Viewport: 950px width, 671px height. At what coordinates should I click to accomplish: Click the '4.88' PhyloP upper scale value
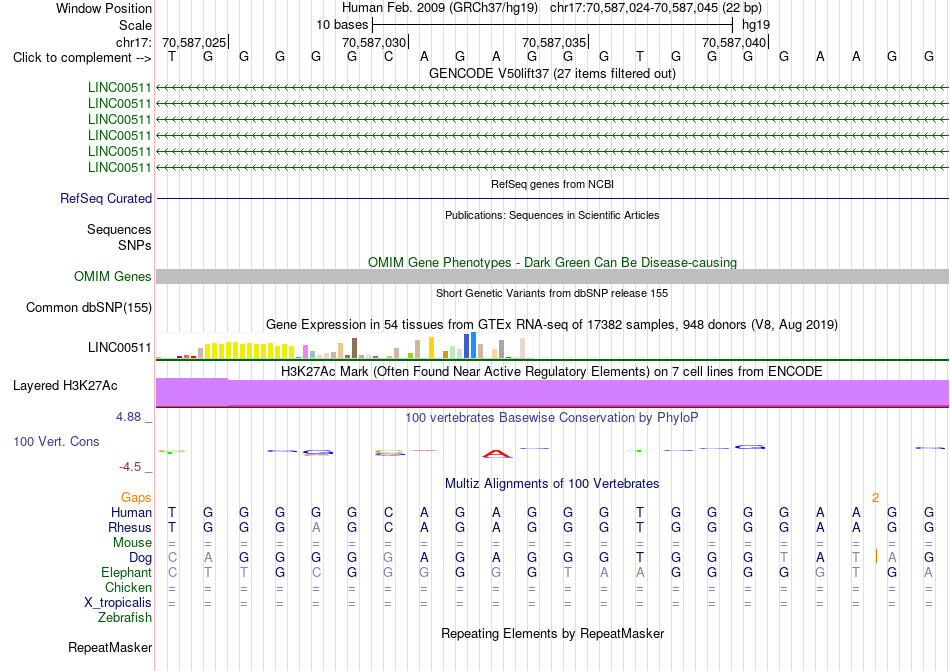(128, 417)
